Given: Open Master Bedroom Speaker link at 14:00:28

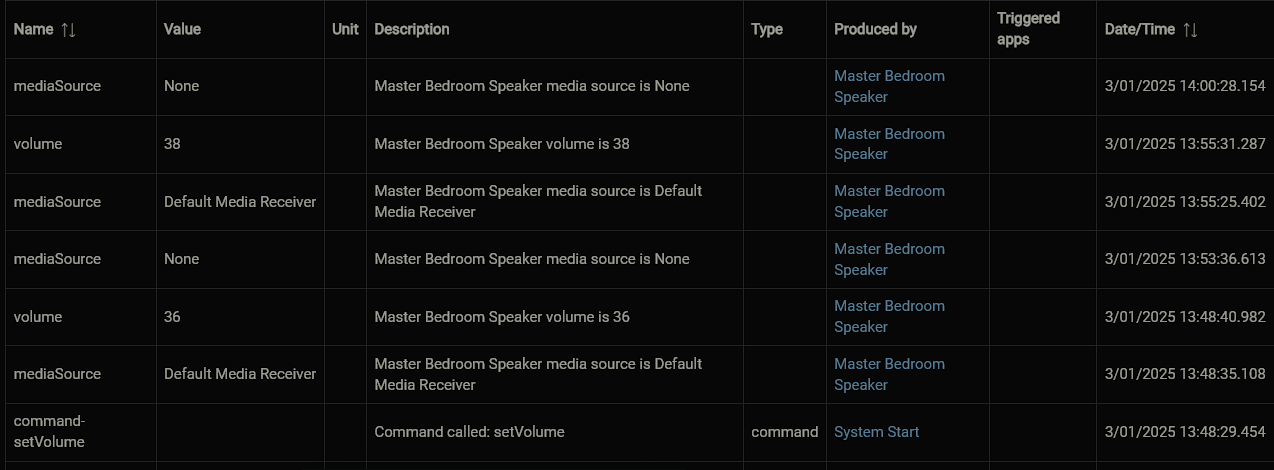Looking at the screenshot, I should tap(889, 86).
